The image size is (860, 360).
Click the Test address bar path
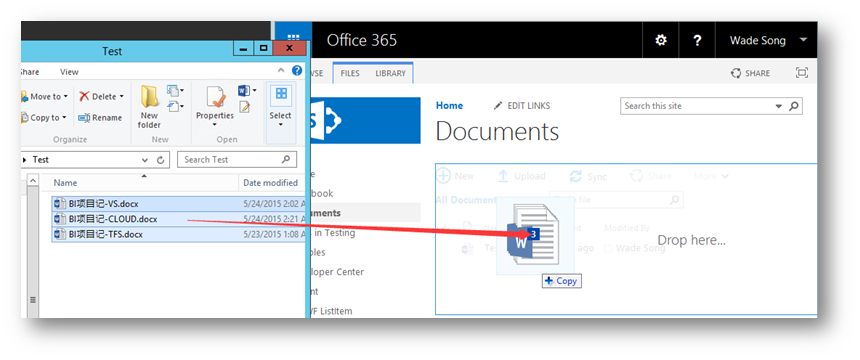[x=41, y=160]
